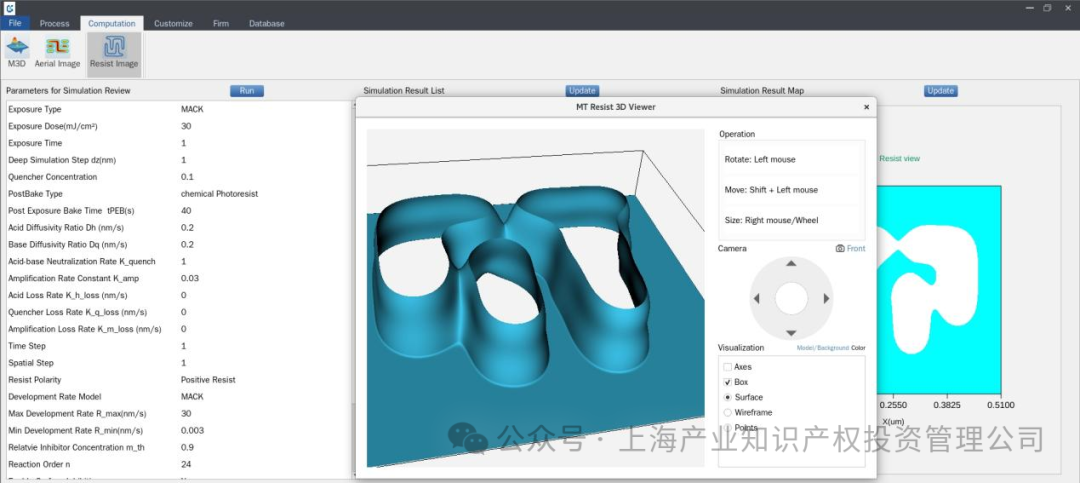Select the Acid-base Neutralization Rate K_quench row
The image size is (1080, 483).
click(x=179, y=261)
